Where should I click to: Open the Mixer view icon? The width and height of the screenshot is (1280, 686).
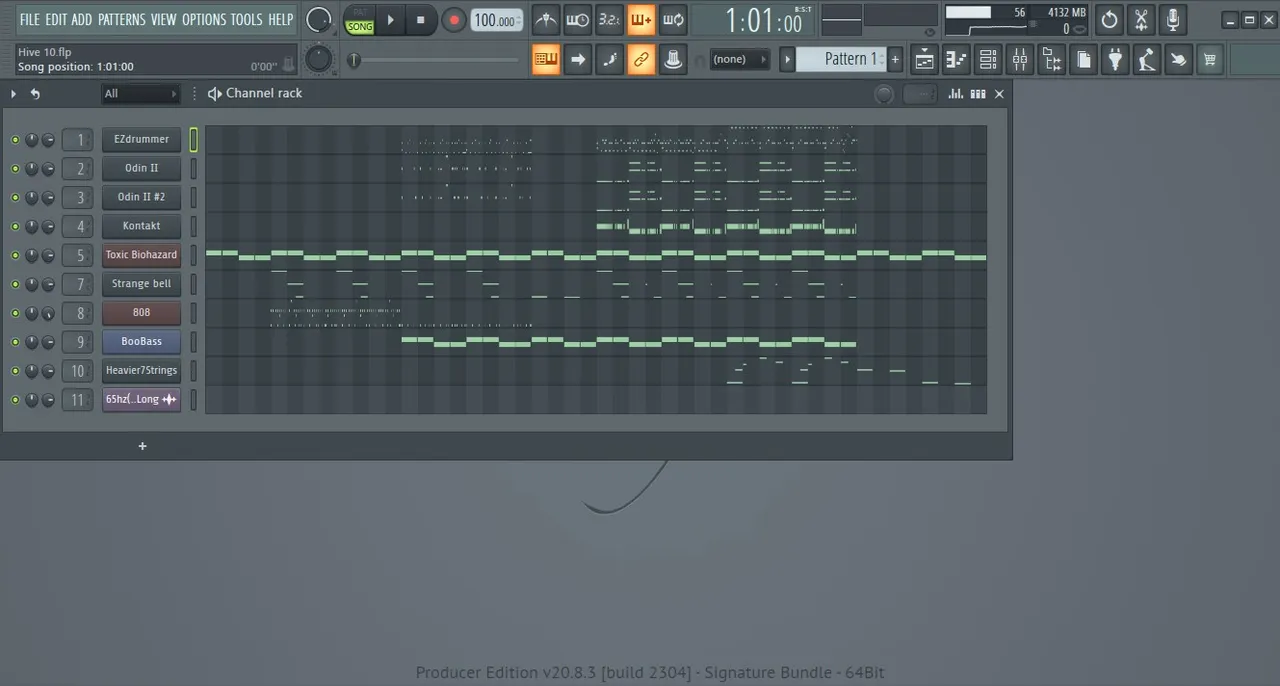(1020, 60)
